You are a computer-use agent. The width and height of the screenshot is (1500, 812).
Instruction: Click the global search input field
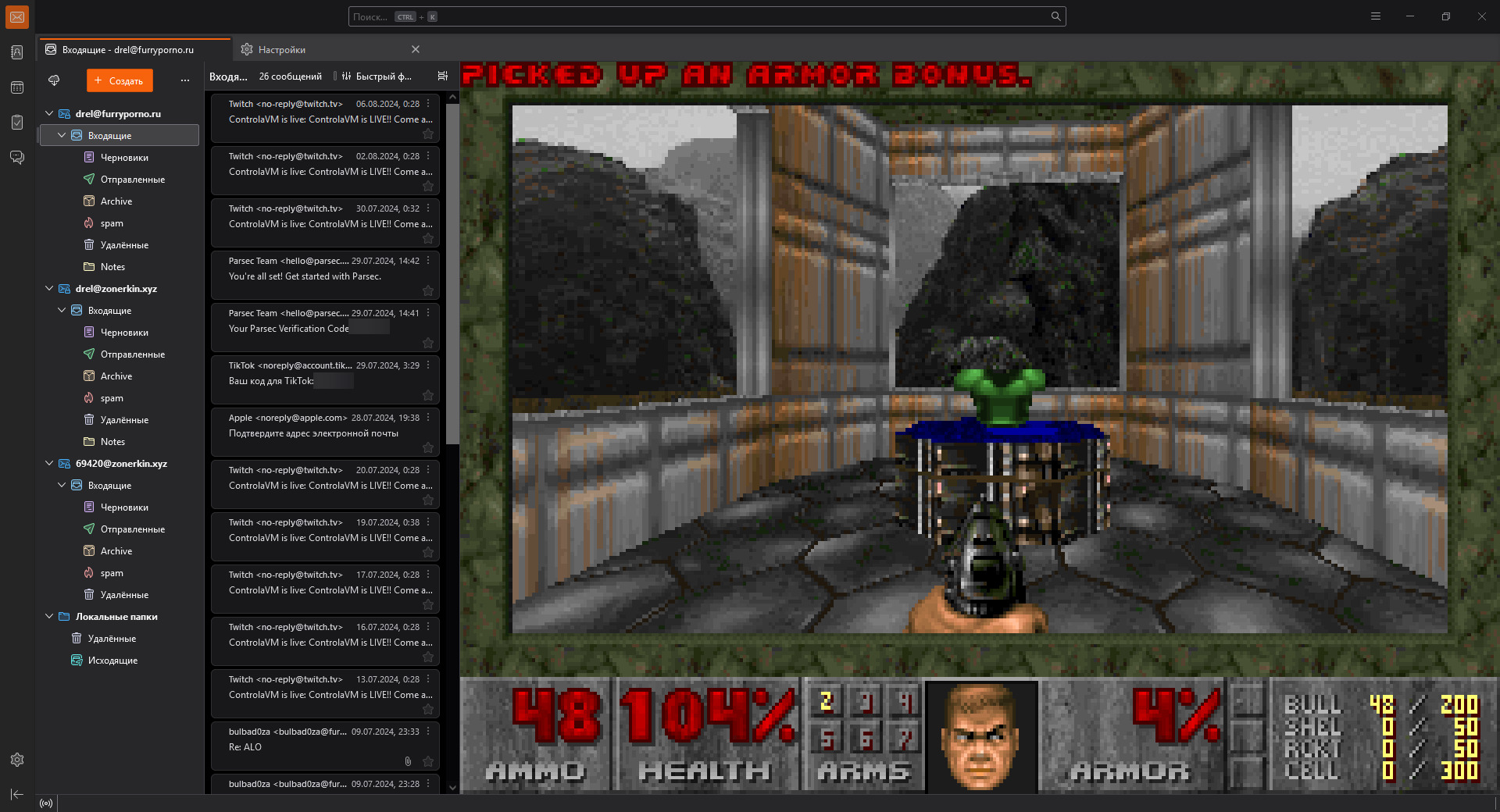tap(707, 16)
